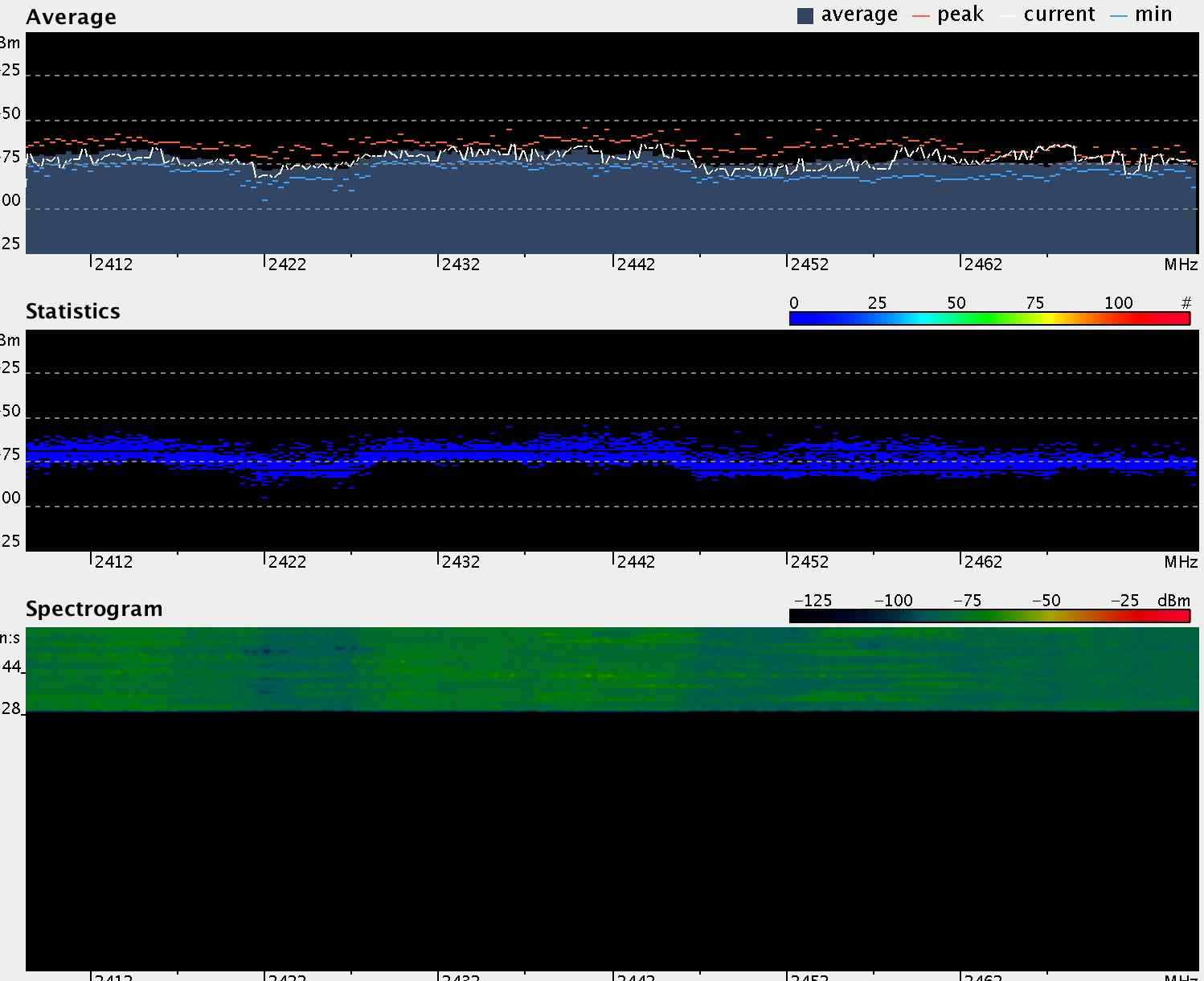Click the blue min legend line marker
Viewport: 1204px width, 981px height.
[1118, 16]
